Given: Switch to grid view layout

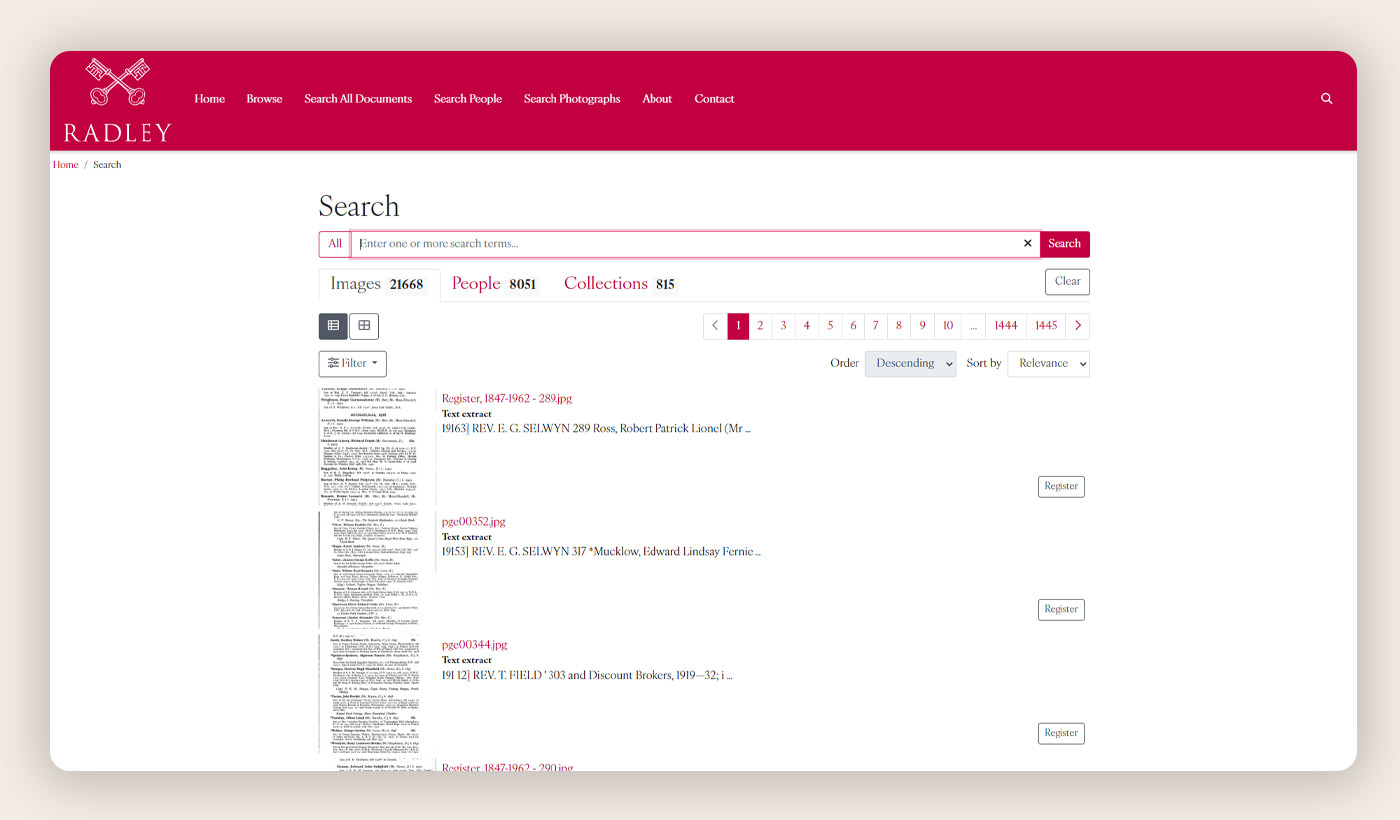Looking at the screenshot, I should click(364, 326).
